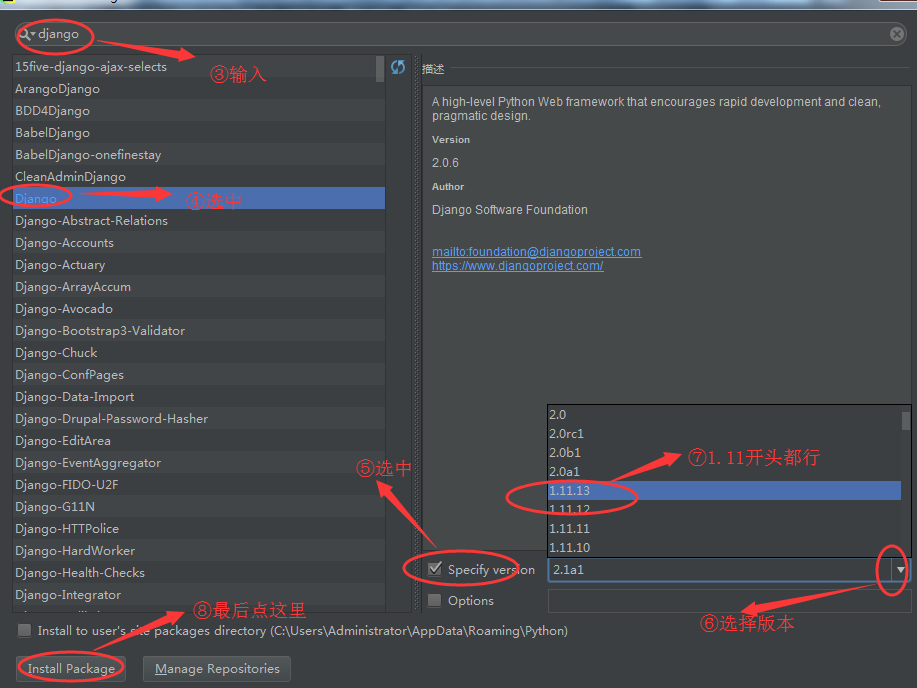Screen dimensions: 917x688
Task: Open Manage Repositories
Action: coord(217,669)
